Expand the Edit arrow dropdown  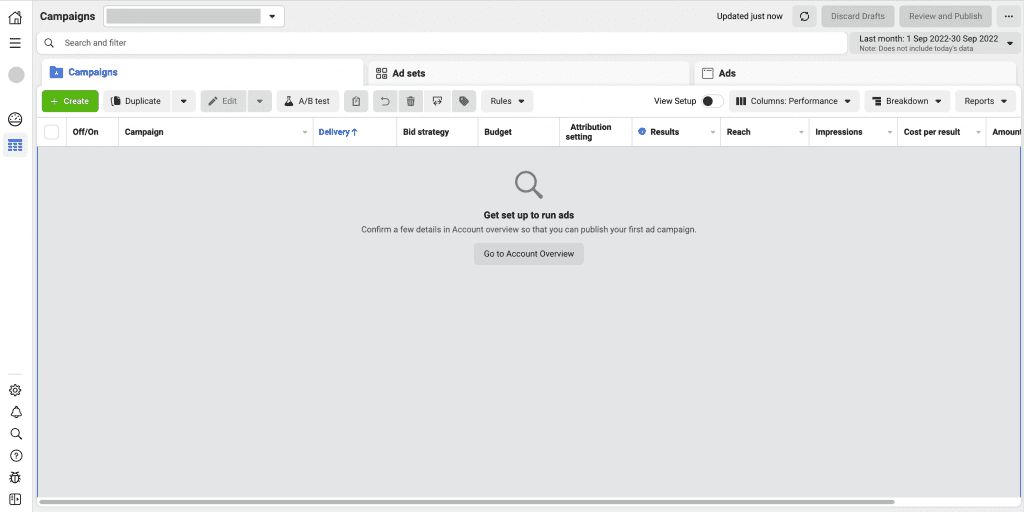point(260,101)
